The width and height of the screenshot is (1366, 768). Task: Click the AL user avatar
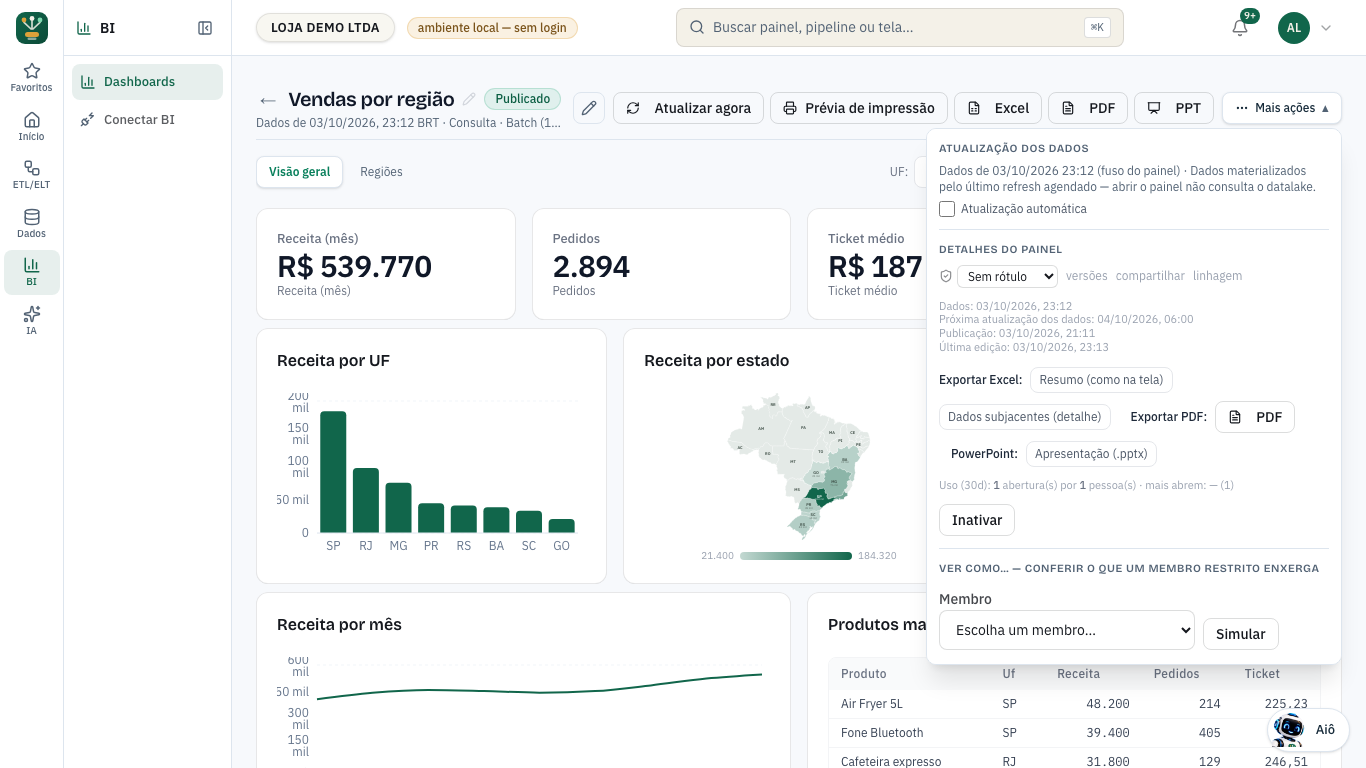point(1294,28)
